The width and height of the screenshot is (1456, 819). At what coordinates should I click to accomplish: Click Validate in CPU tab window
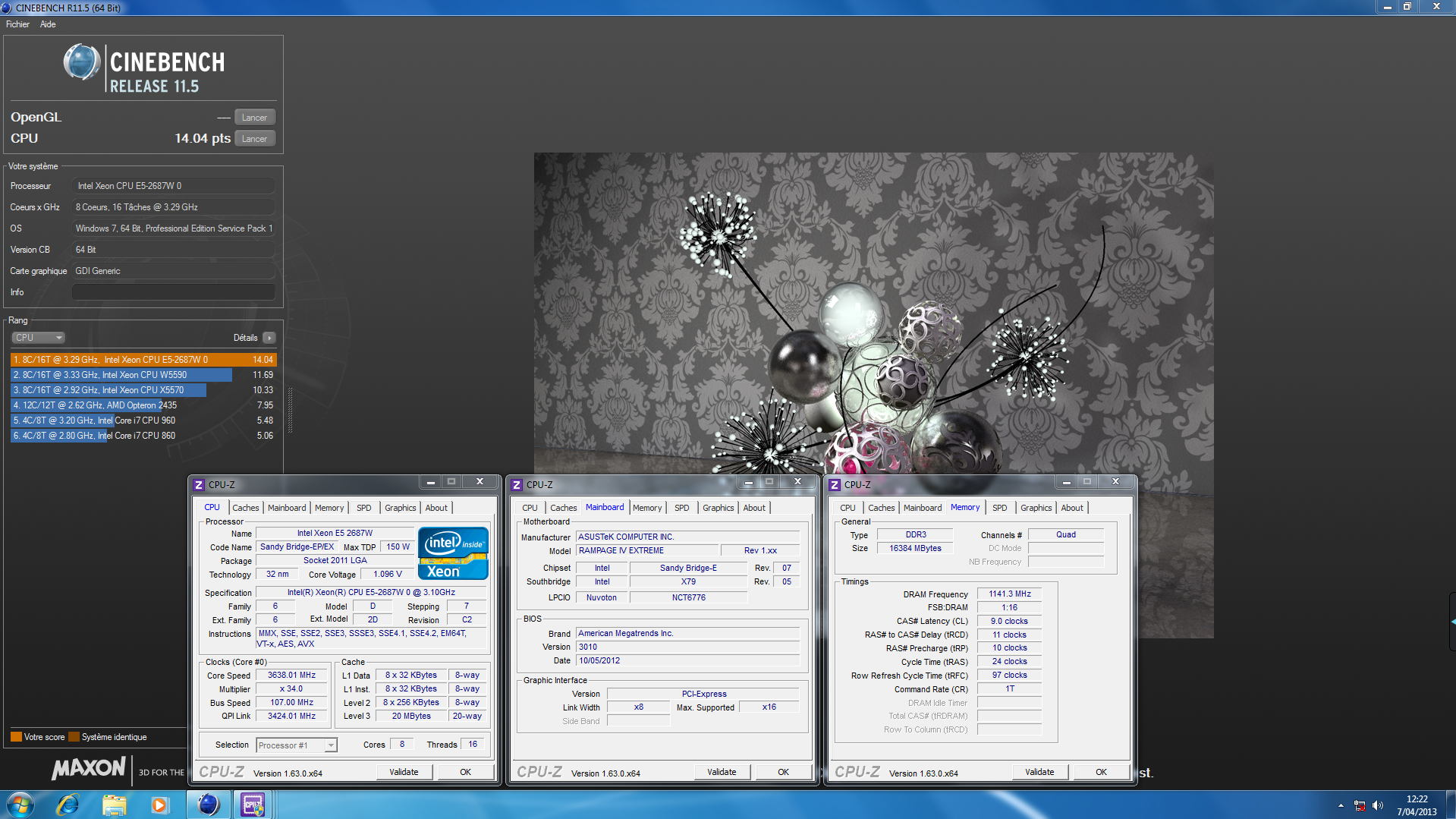pyautogui.click(x=404, y=772)
